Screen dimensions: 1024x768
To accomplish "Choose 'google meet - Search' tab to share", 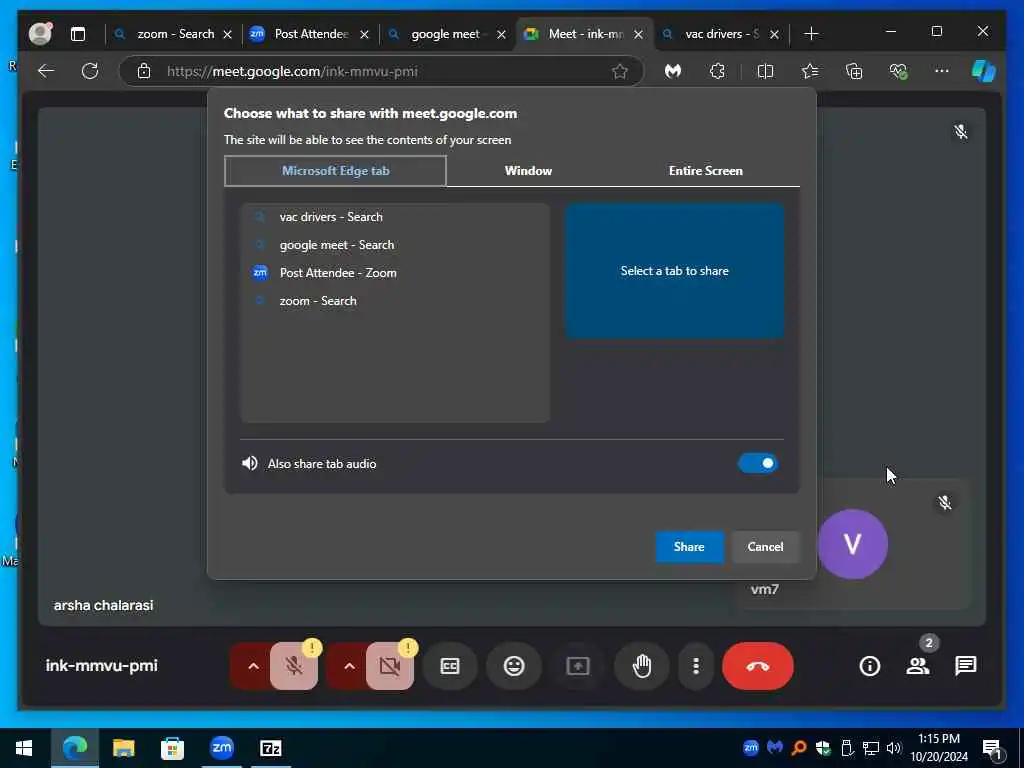I will (394, 245).
